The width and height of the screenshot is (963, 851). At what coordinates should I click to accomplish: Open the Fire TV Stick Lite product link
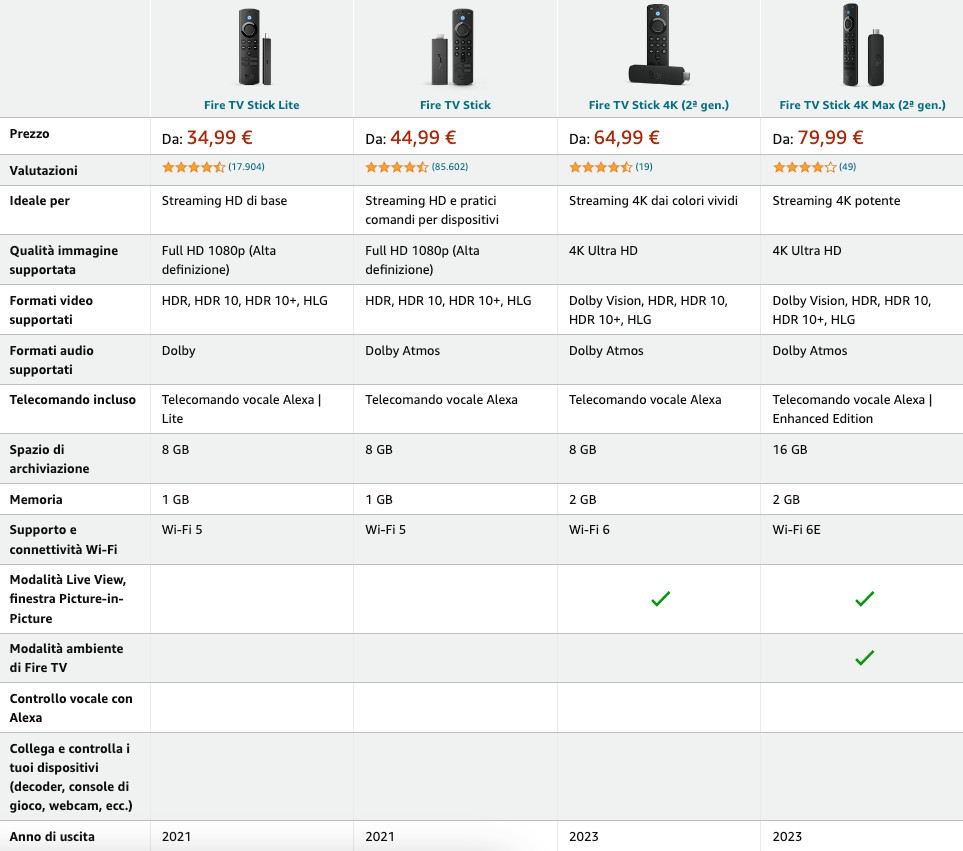pyautogui.click(x=251, y=105)
